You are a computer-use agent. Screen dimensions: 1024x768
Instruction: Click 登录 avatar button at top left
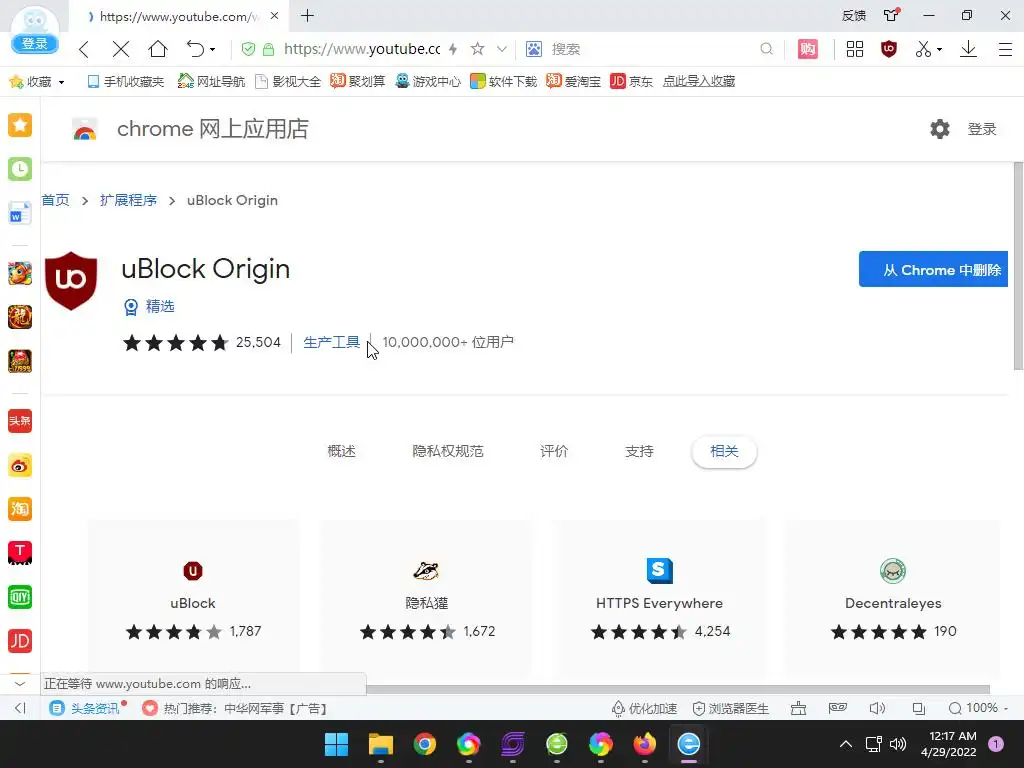coord(35,44)
